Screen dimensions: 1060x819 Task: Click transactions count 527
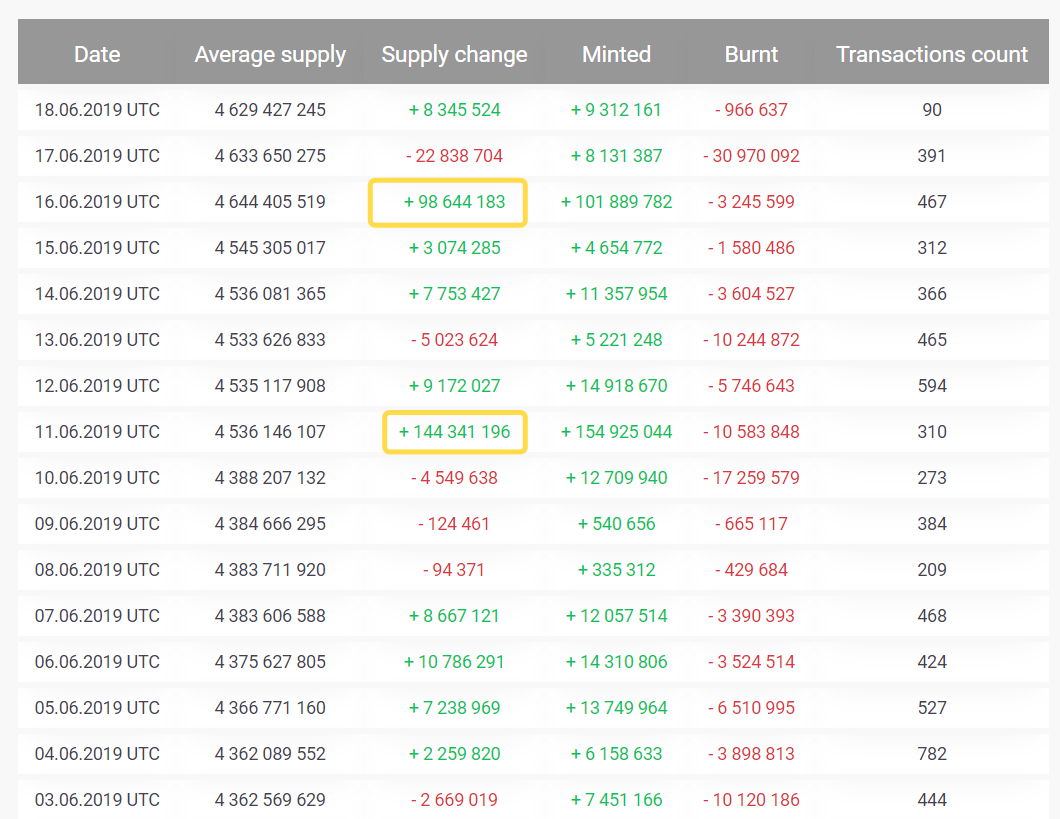[932, 707]
